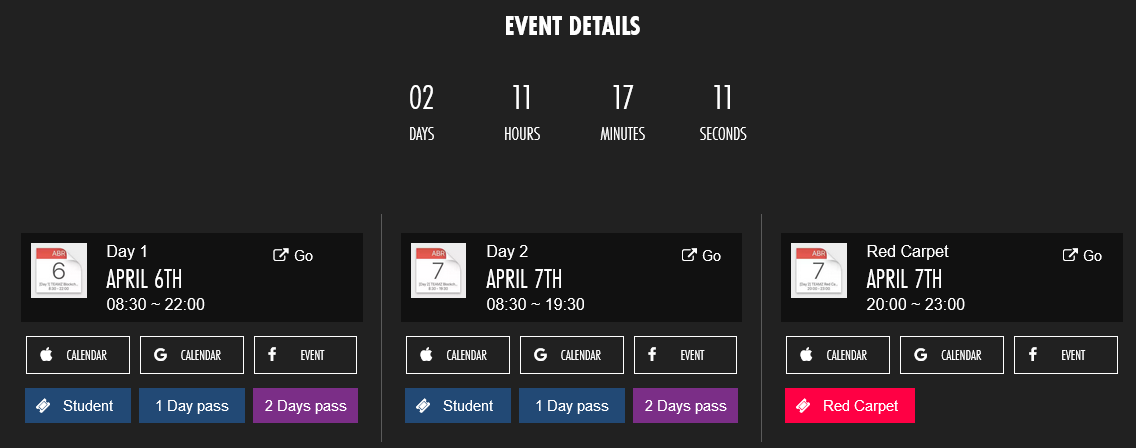Get the Red Carpet ticket
This screenshot has width=1136, height=448.
850,406
